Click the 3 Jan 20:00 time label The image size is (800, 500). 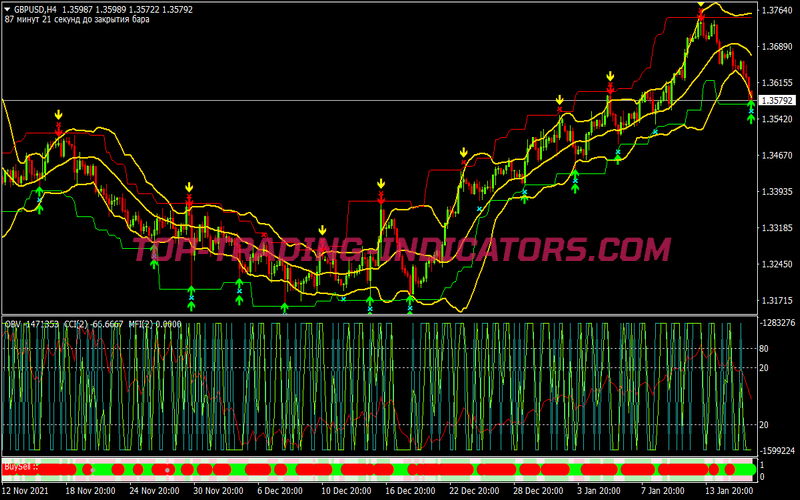click(x=600, y=491)
